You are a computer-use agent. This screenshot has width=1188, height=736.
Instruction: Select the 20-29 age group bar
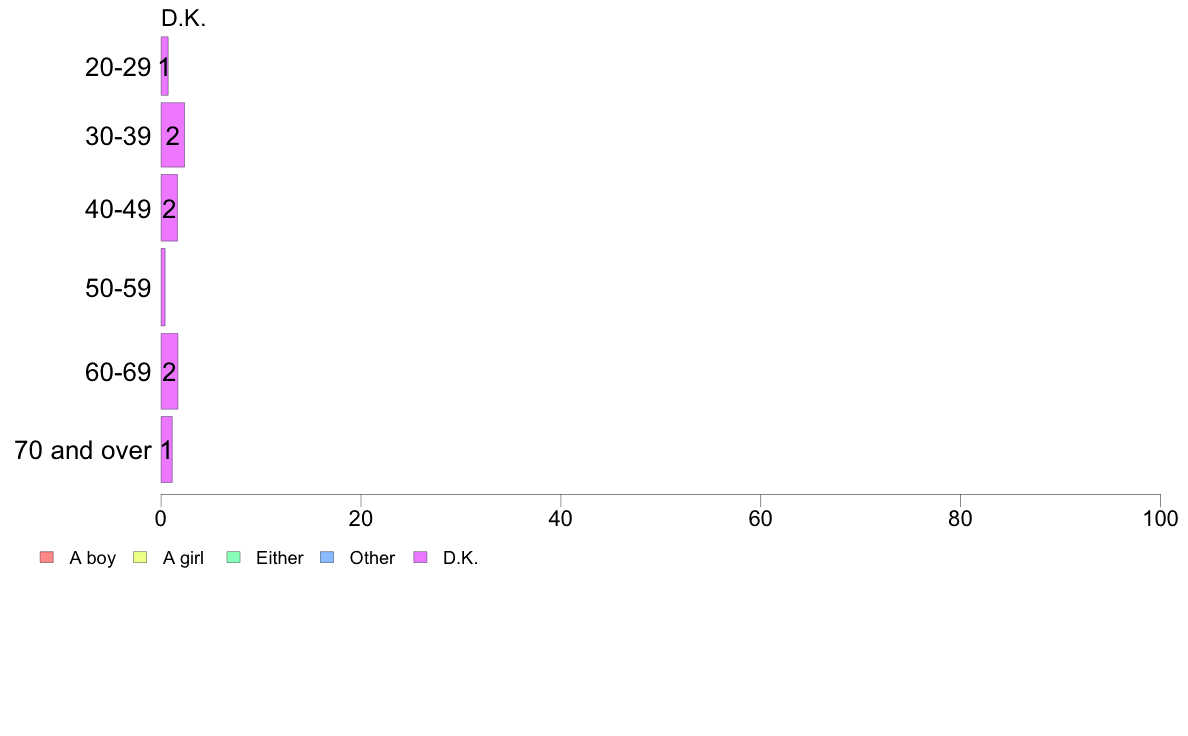(x=164, y=66)
